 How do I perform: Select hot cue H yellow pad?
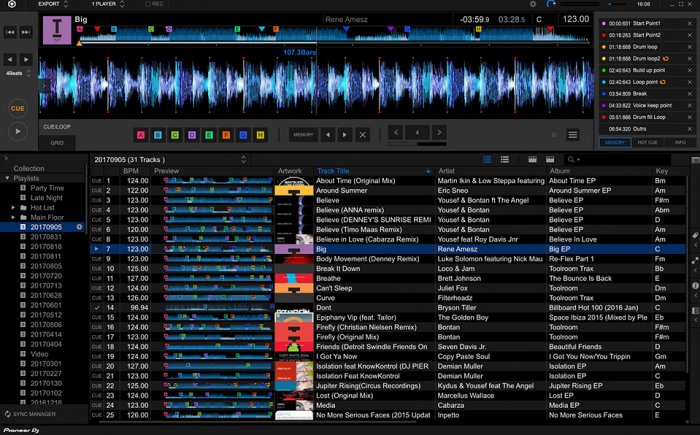259,134
